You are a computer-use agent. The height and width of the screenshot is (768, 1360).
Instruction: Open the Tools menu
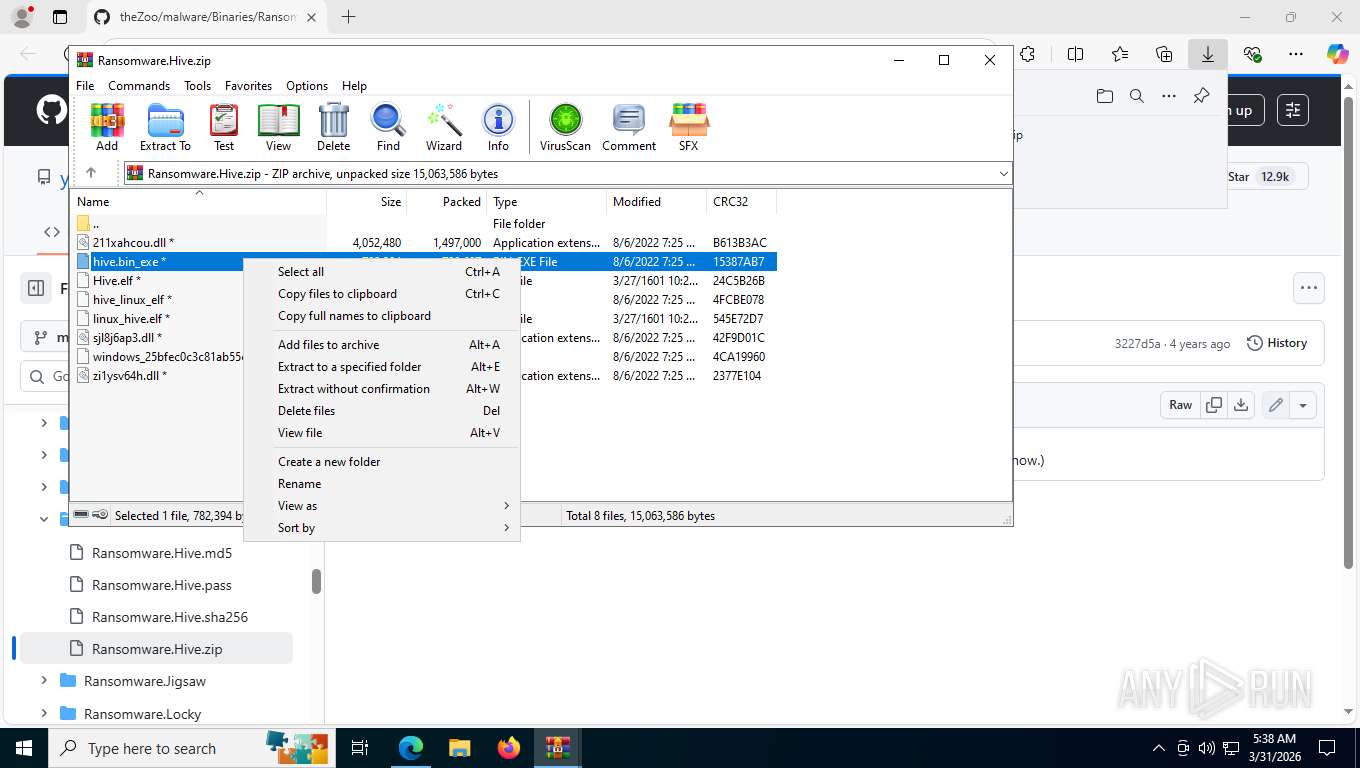click(197, 86)
